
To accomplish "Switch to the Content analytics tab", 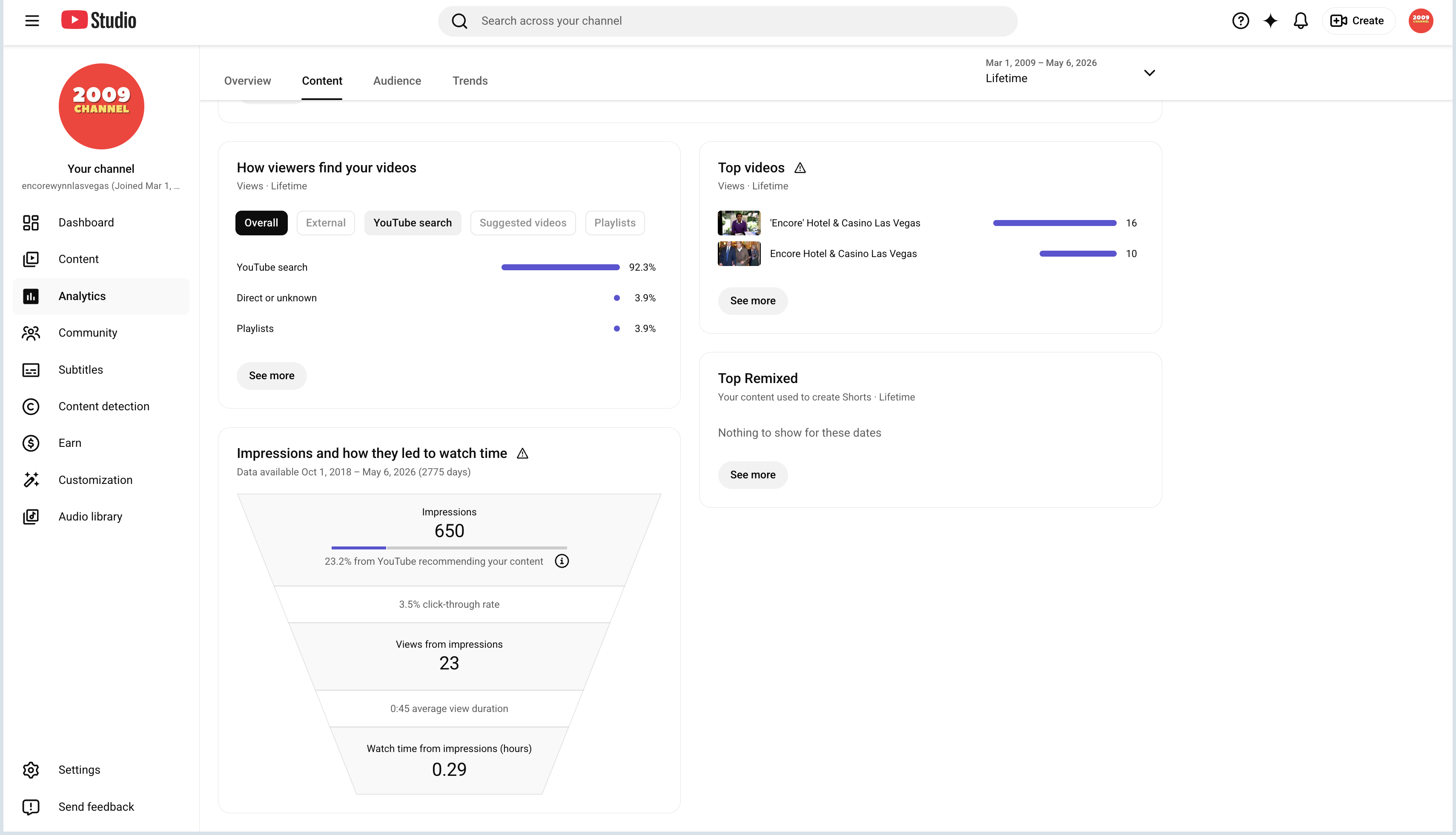I will (x=322, y=81).
